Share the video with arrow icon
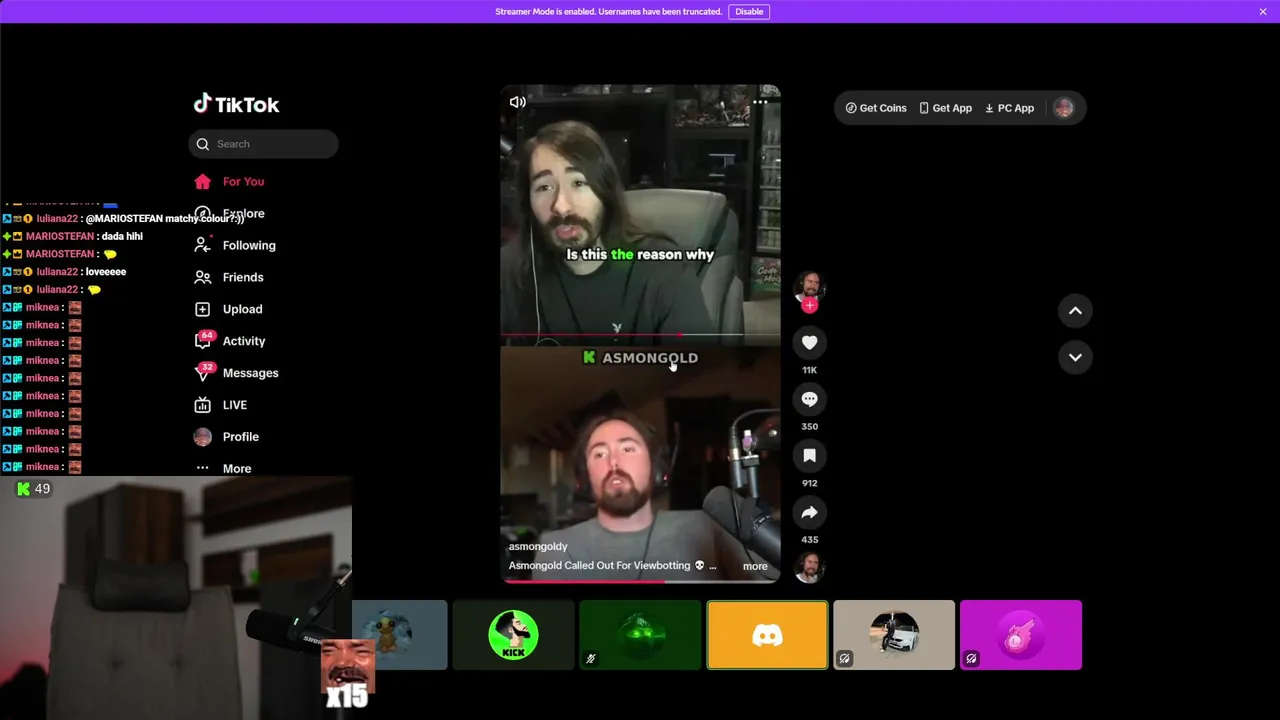 click(x=809, y=512)
